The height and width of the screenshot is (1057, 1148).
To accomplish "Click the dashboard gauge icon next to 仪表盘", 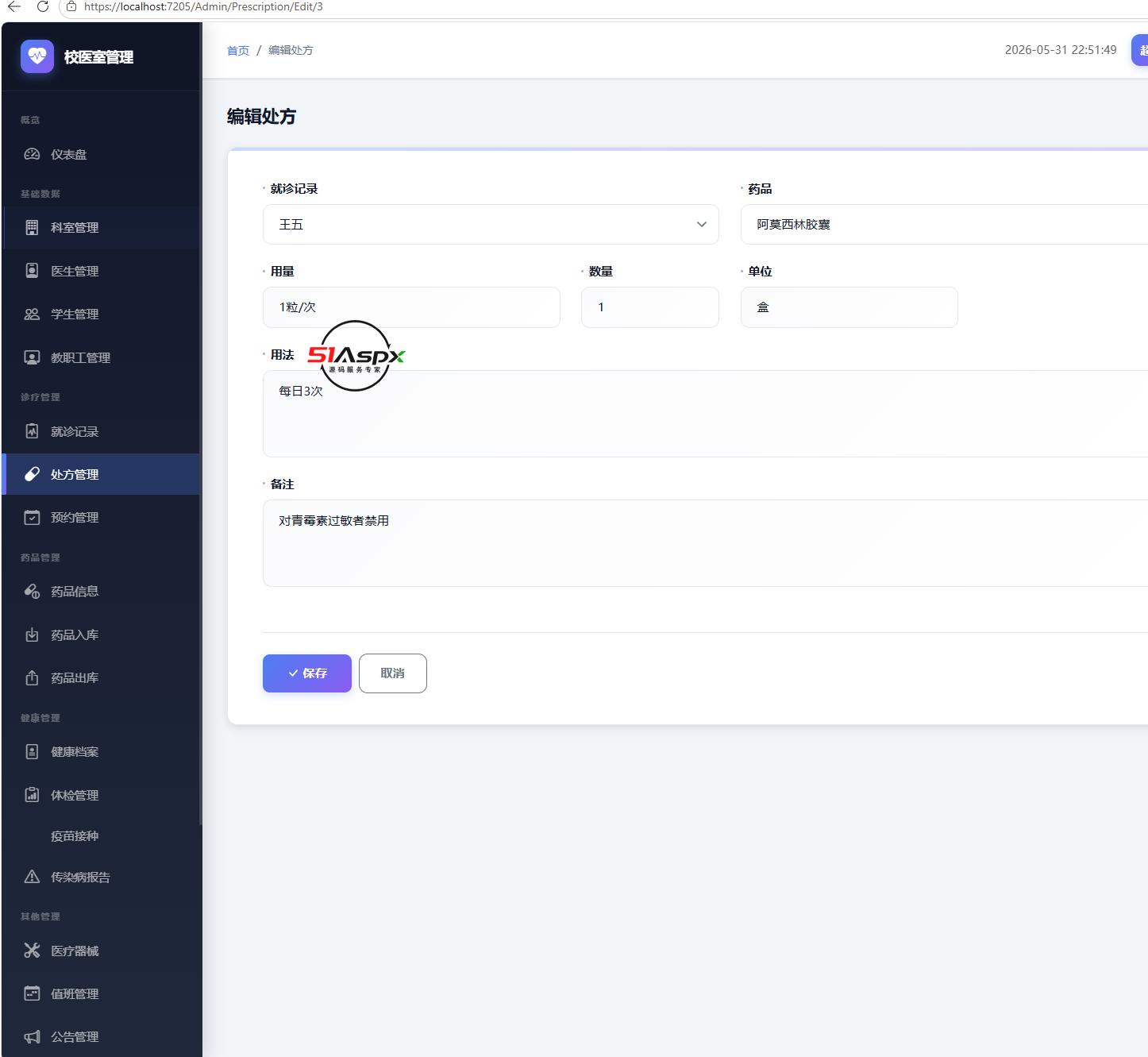I will point(32,154).
